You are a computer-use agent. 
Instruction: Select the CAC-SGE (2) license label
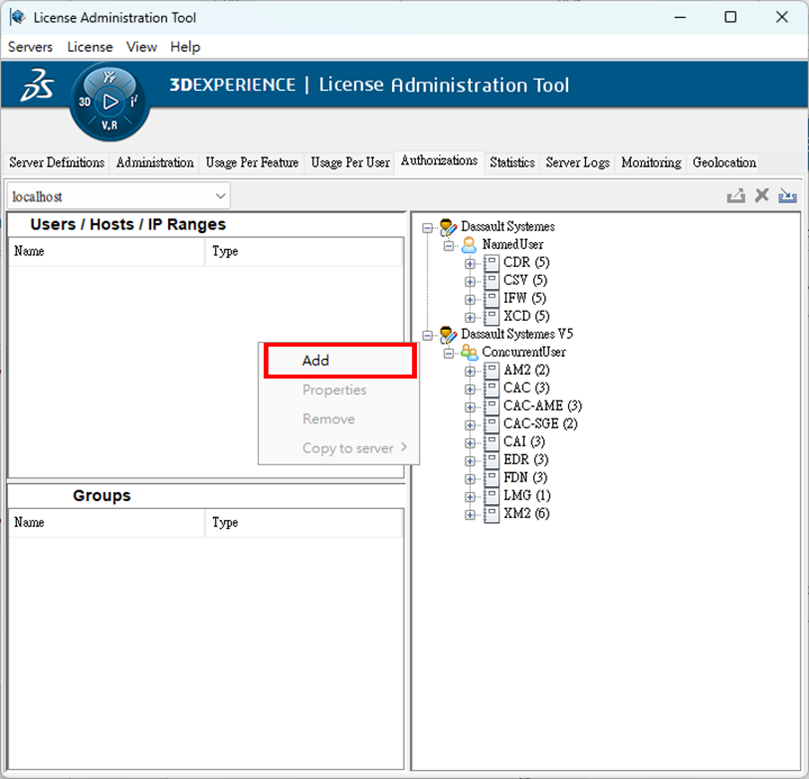point(540,424)
